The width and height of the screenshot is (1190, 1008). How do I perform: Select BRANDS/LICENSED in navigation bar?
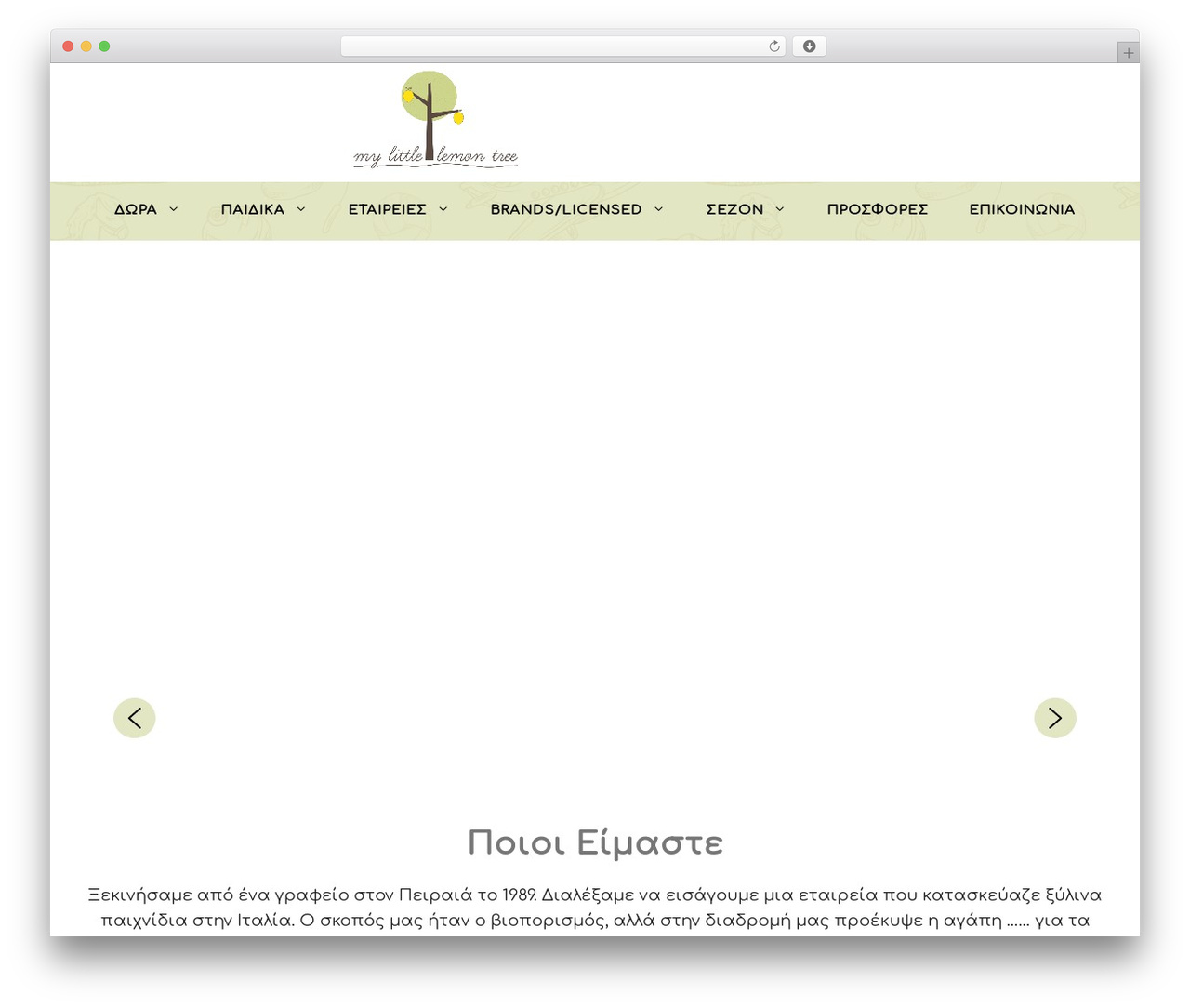click(566, 209)
